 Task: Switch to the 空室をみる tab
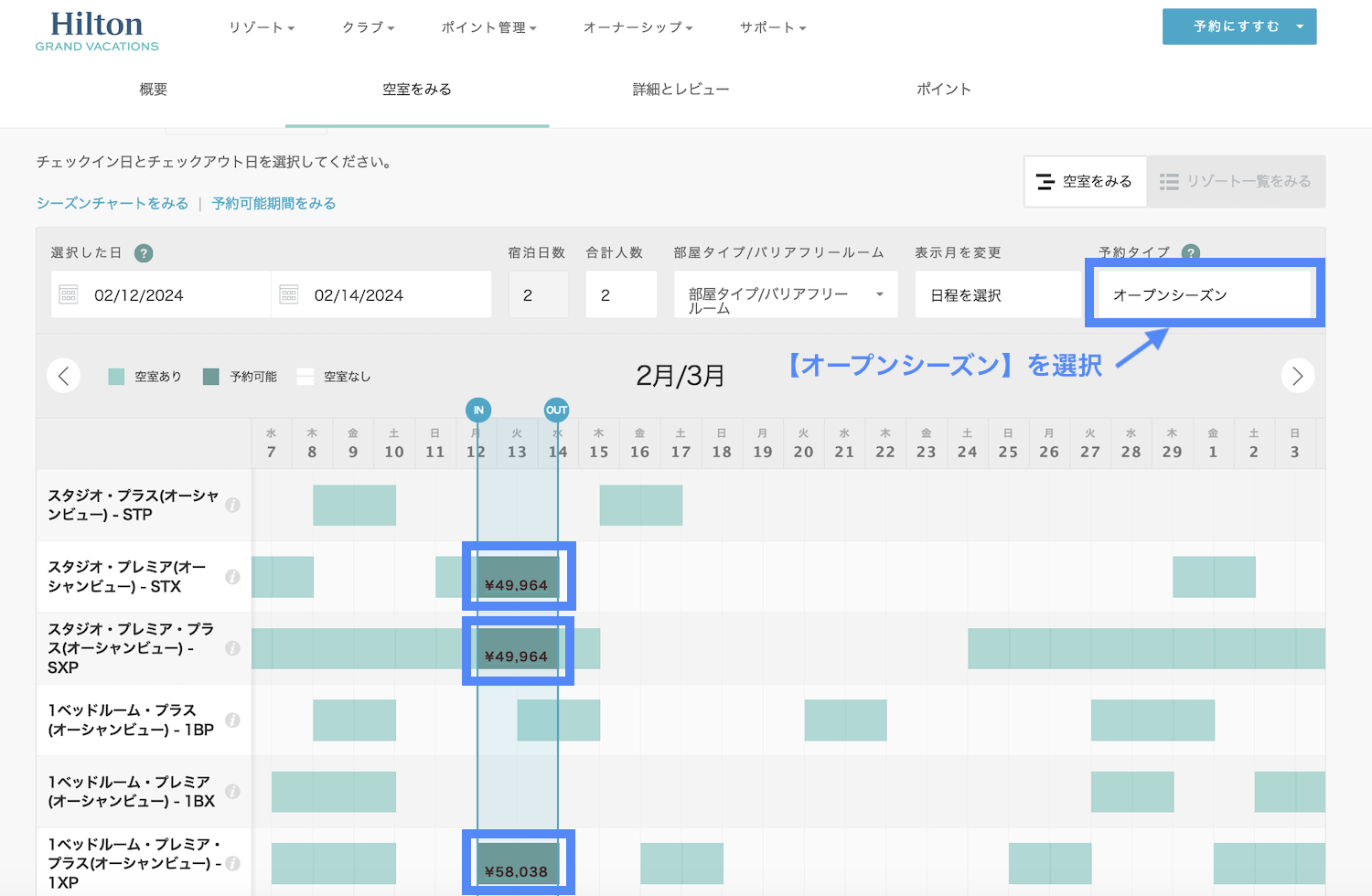417,89
